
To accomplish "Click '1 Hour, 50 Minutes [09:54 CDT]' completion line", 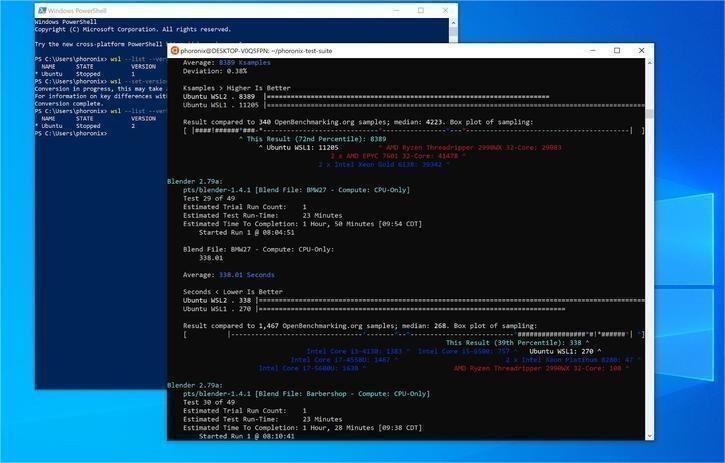I will [302, 224].
